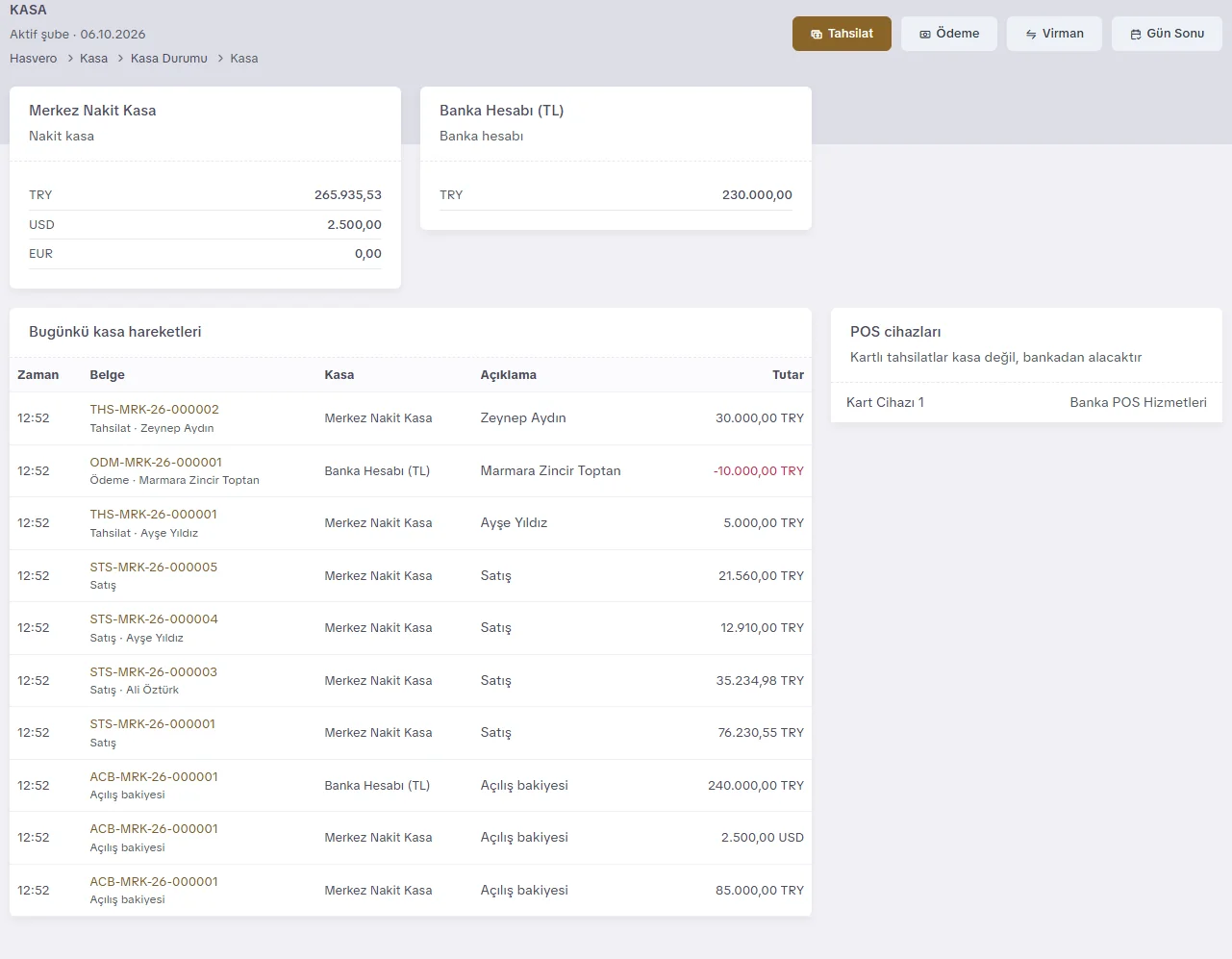Viewport: 1232px width, 959px height.
Task: Click the calendar icon beside Gün Sonu
Action: (x=1136, y=34)
